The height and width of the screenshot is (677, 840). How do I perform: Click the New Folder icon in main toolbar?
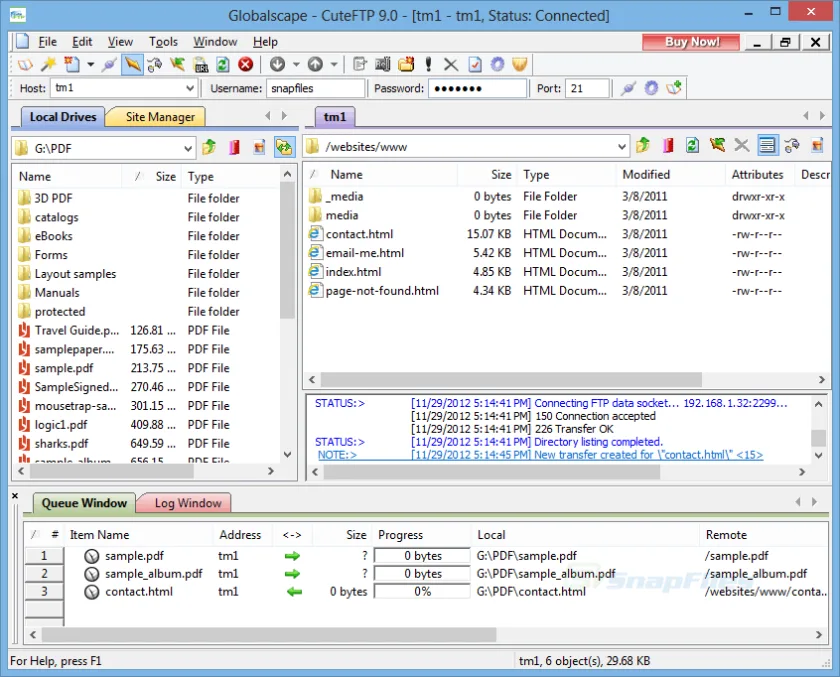click(406, 64)
